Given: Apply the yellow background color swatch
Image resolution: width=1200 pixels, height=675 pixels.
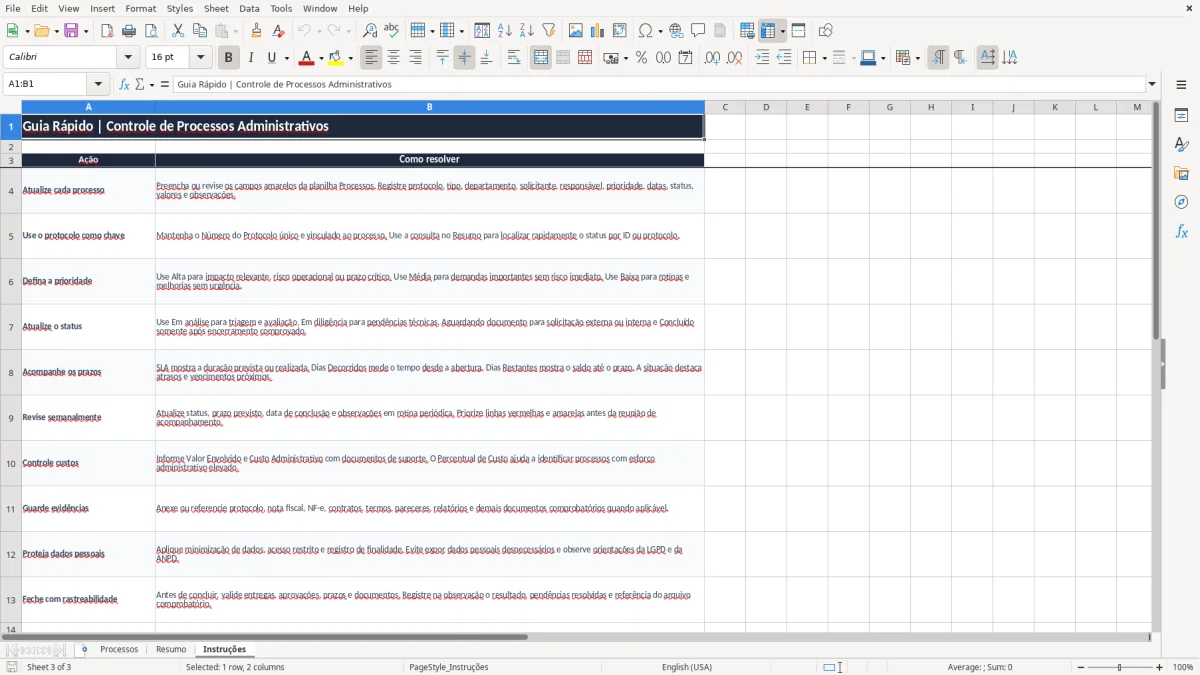Looking at the screenshot, I should [x=336, y=58].
